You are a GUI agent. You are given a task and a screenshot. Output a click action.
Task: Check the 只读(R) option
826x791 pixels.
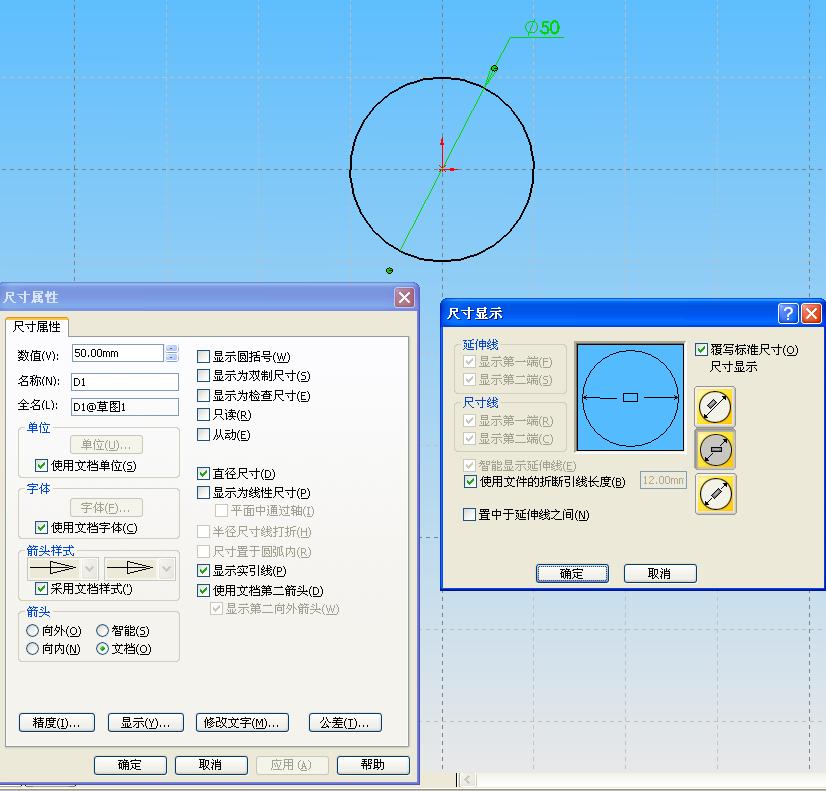tap(203, 415)
